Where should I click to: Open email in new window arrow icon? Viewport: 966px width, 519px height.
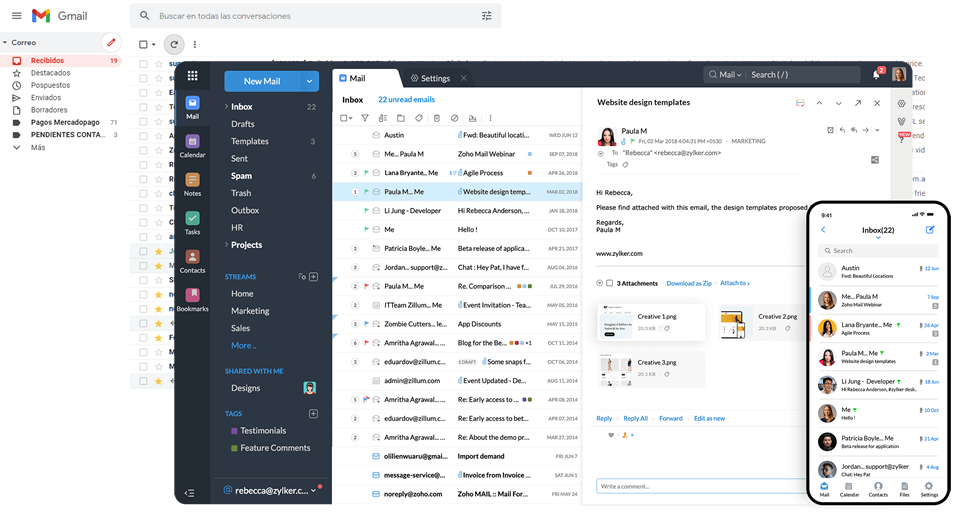coord(858,104)
